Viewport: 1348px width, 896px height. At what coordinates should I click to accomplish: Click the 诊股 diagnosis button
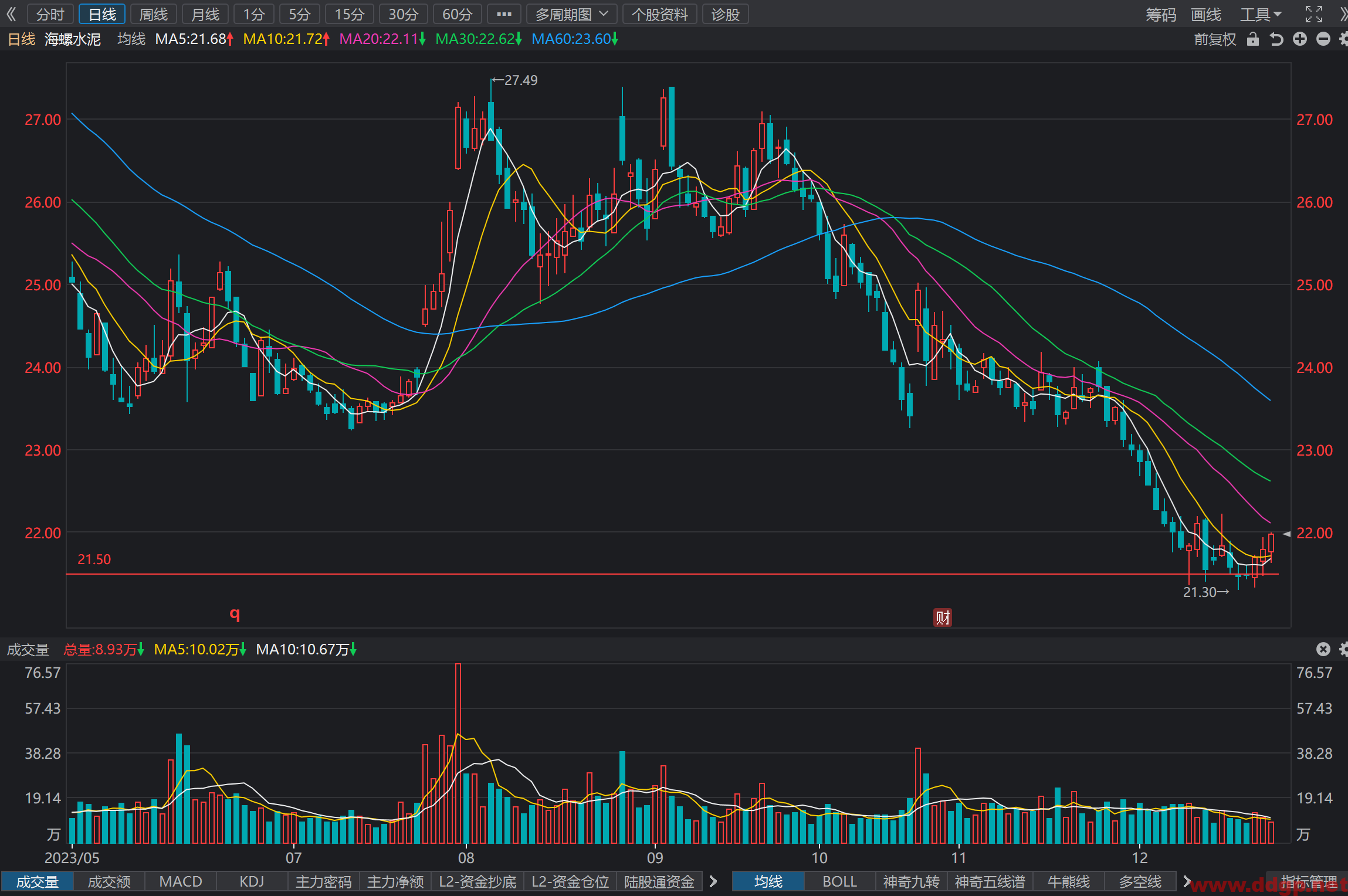tap(726, 14)
